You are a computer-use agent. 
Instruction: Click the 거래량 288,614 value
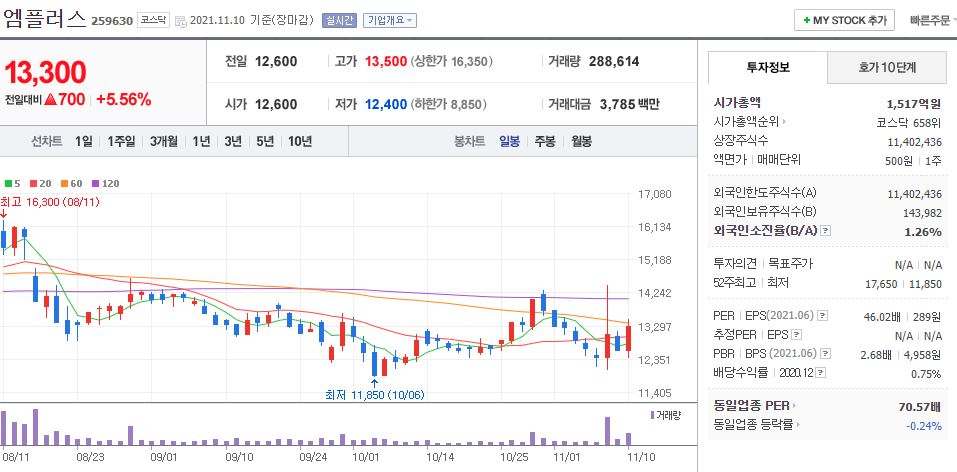[x=614, y=62]
